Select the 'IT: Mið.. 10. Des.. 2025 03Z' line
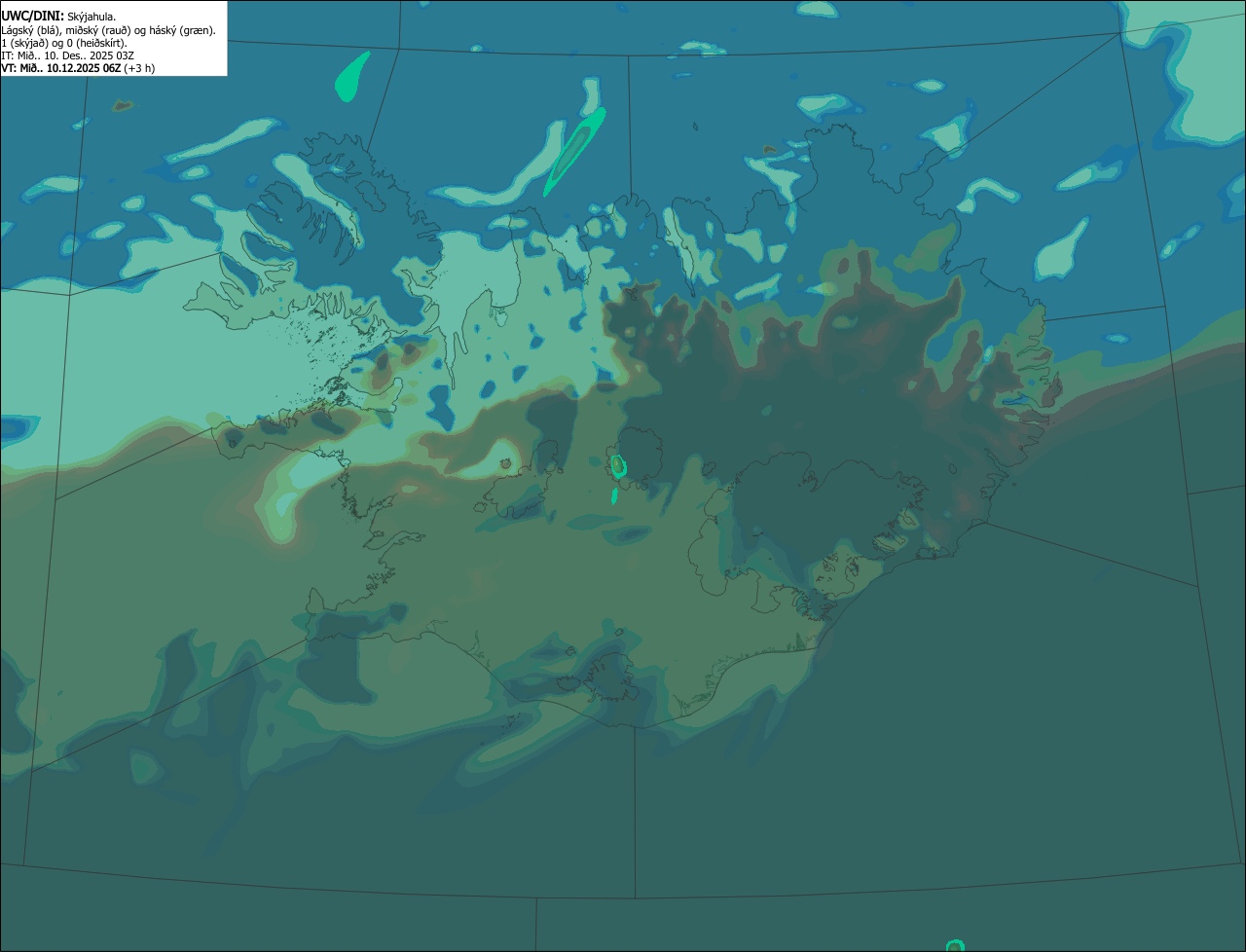Image resolution: width=1246 pixels, height=952 pixels. pyautogui.click(x=68, y=55)
